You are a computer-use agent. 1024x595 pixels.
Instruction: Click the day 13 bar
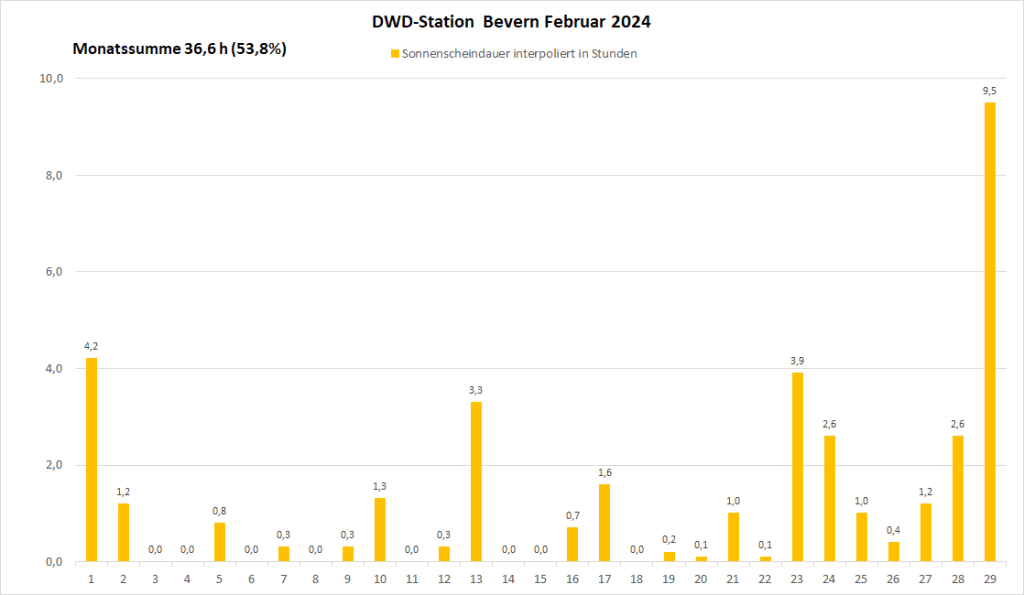pos(476,481)
